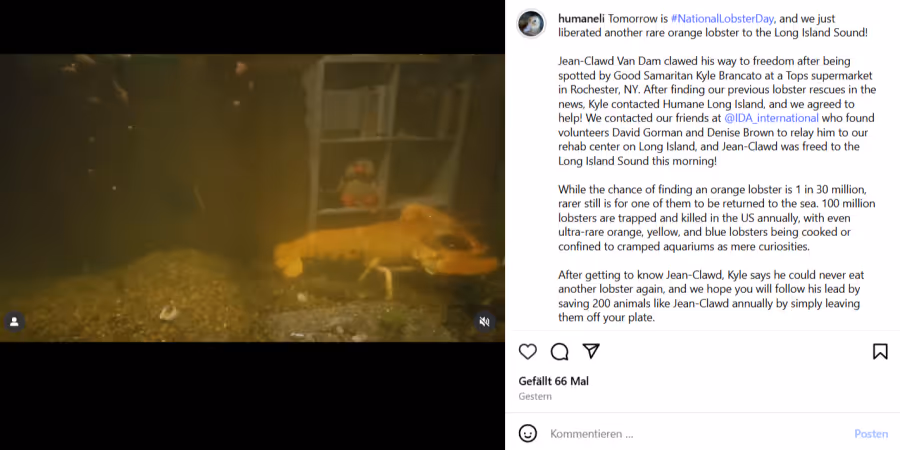900x450 pixels.
Task: Click the paragraph about saving 200 animals
Action: click(x=711, y=296)
